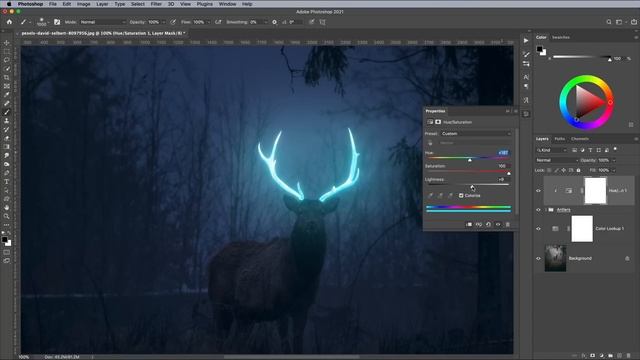640x360 pixels.
Task: Open the Fill dropdown arrow in Layers
Action: tap(613, 170)
